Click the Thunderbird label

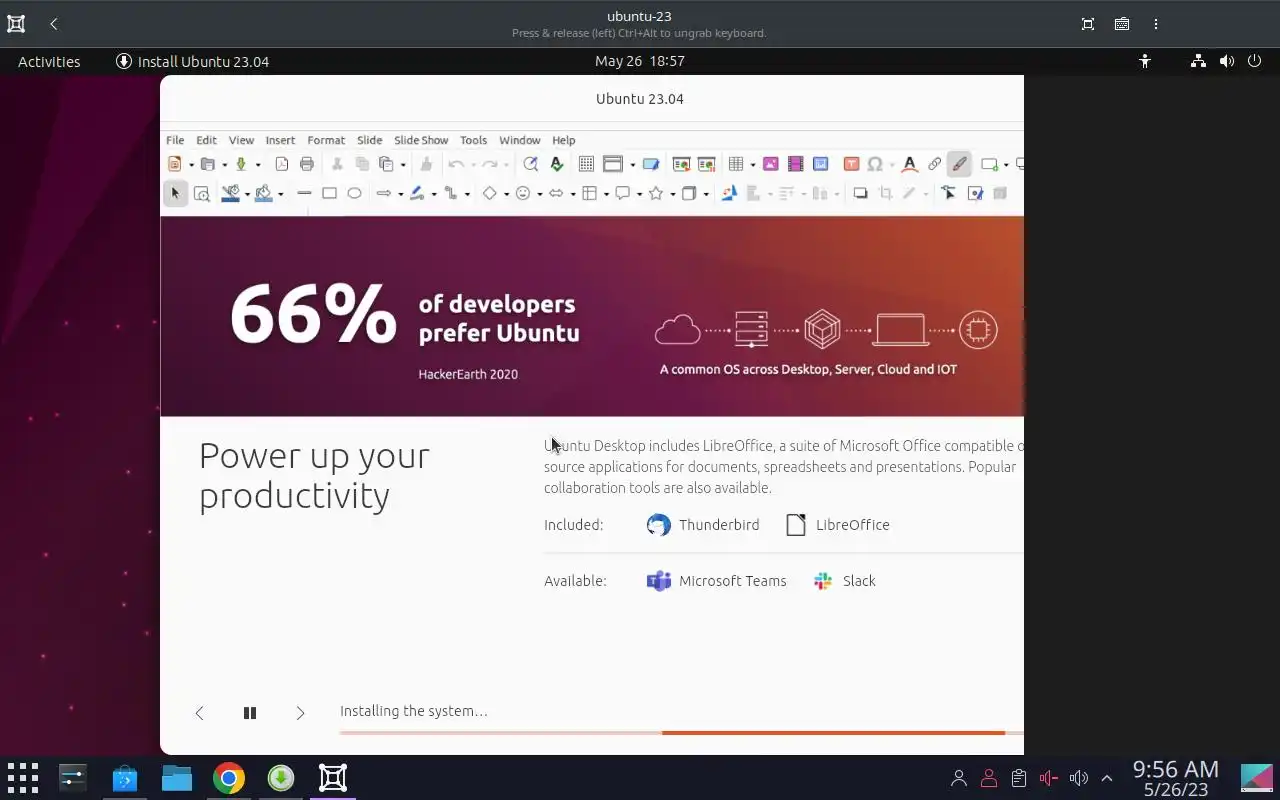pyautogui.click(x=719, y=525)
